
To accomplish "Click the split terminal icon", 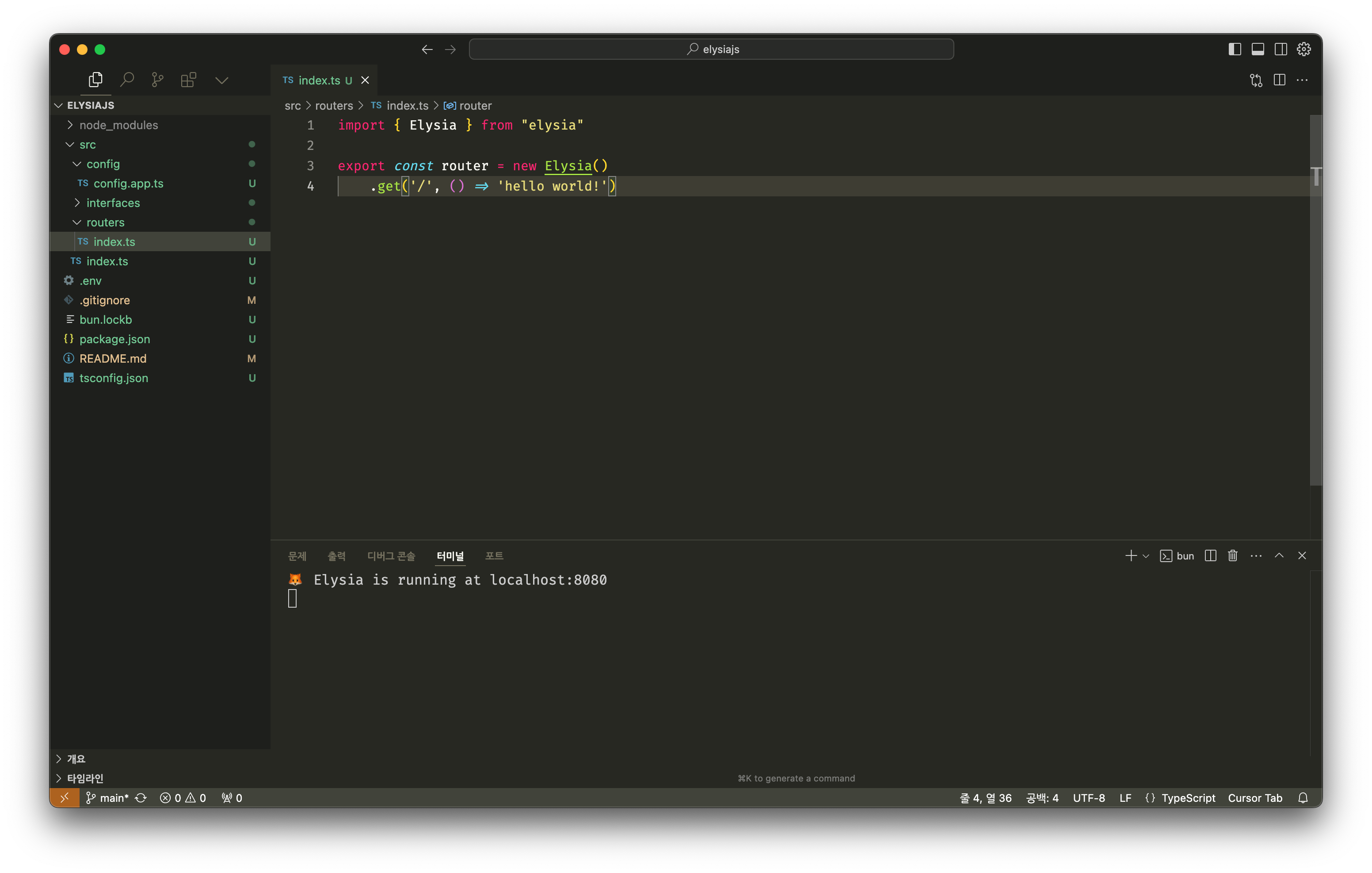I will pos(1211,556).
